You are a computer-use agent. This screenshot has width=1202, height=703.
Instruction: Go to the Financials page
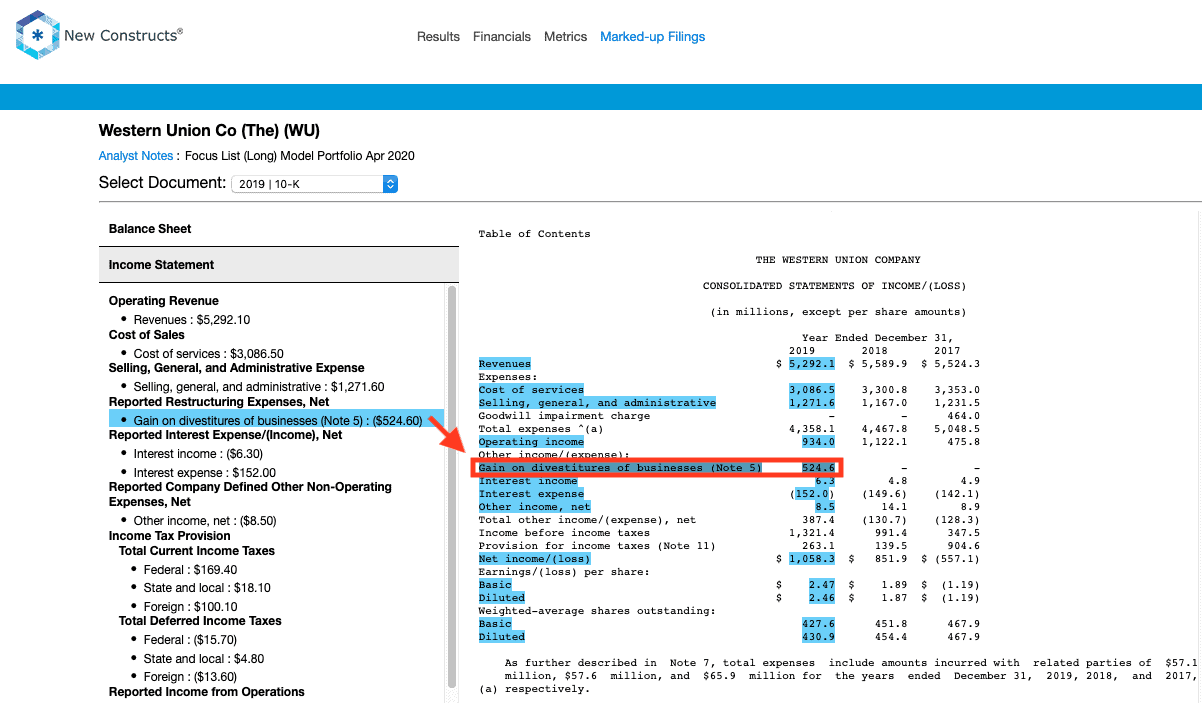click(502, 37)
